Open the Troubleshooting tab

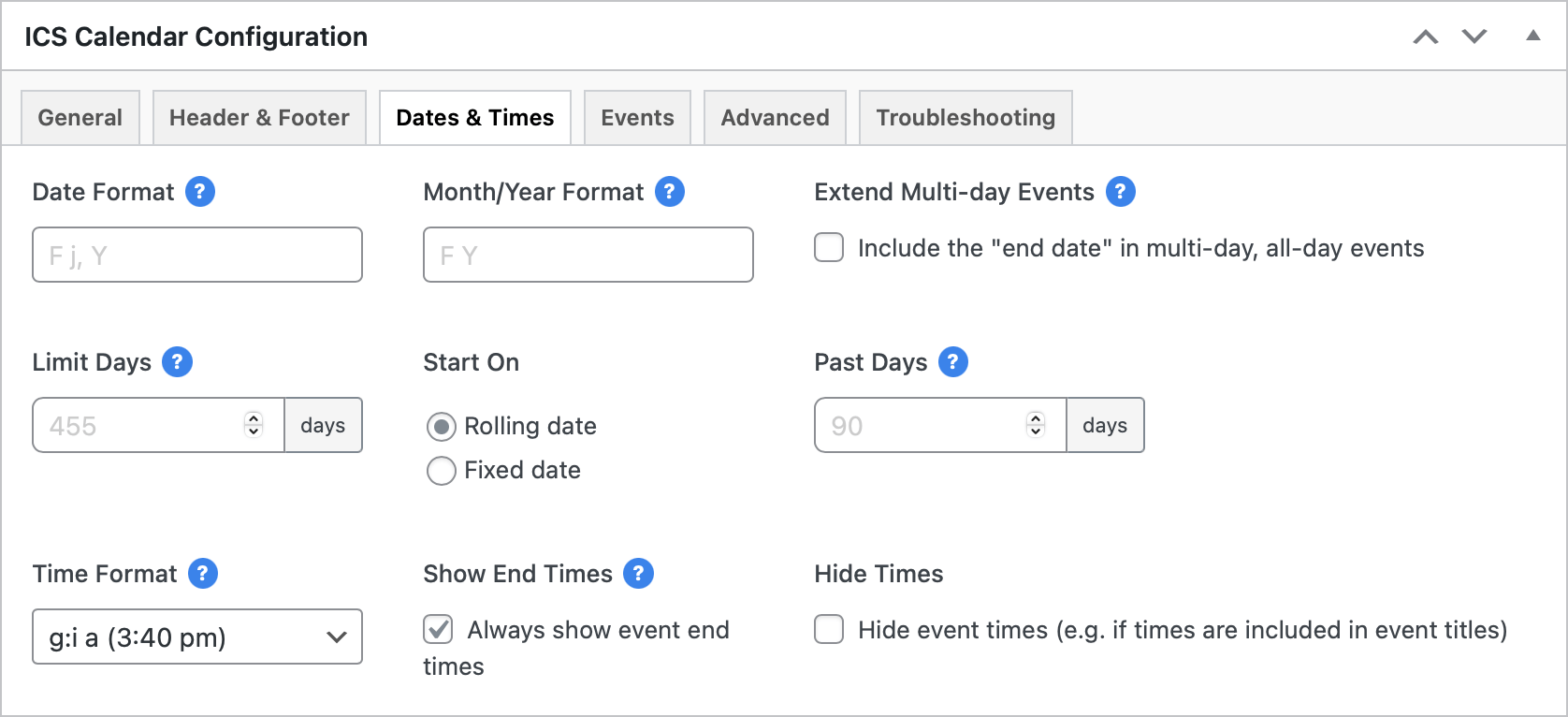[x=965, y=118]
